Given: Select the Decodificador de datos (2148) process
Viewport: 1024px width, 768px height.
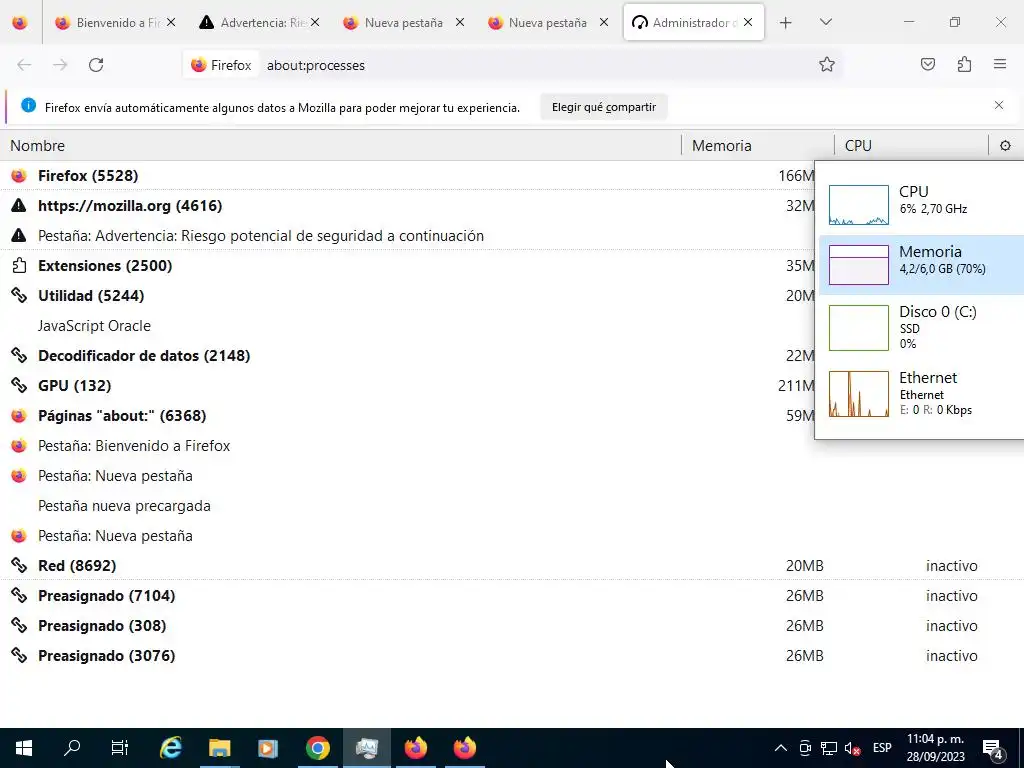Looking at the screenshot, I should point(408,356).
